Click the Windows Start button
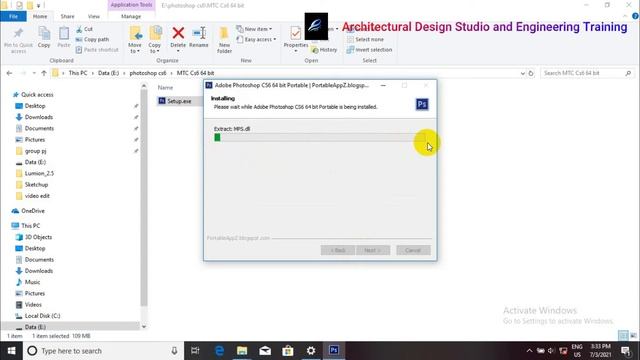640x360 pixels. pos(11,351)
